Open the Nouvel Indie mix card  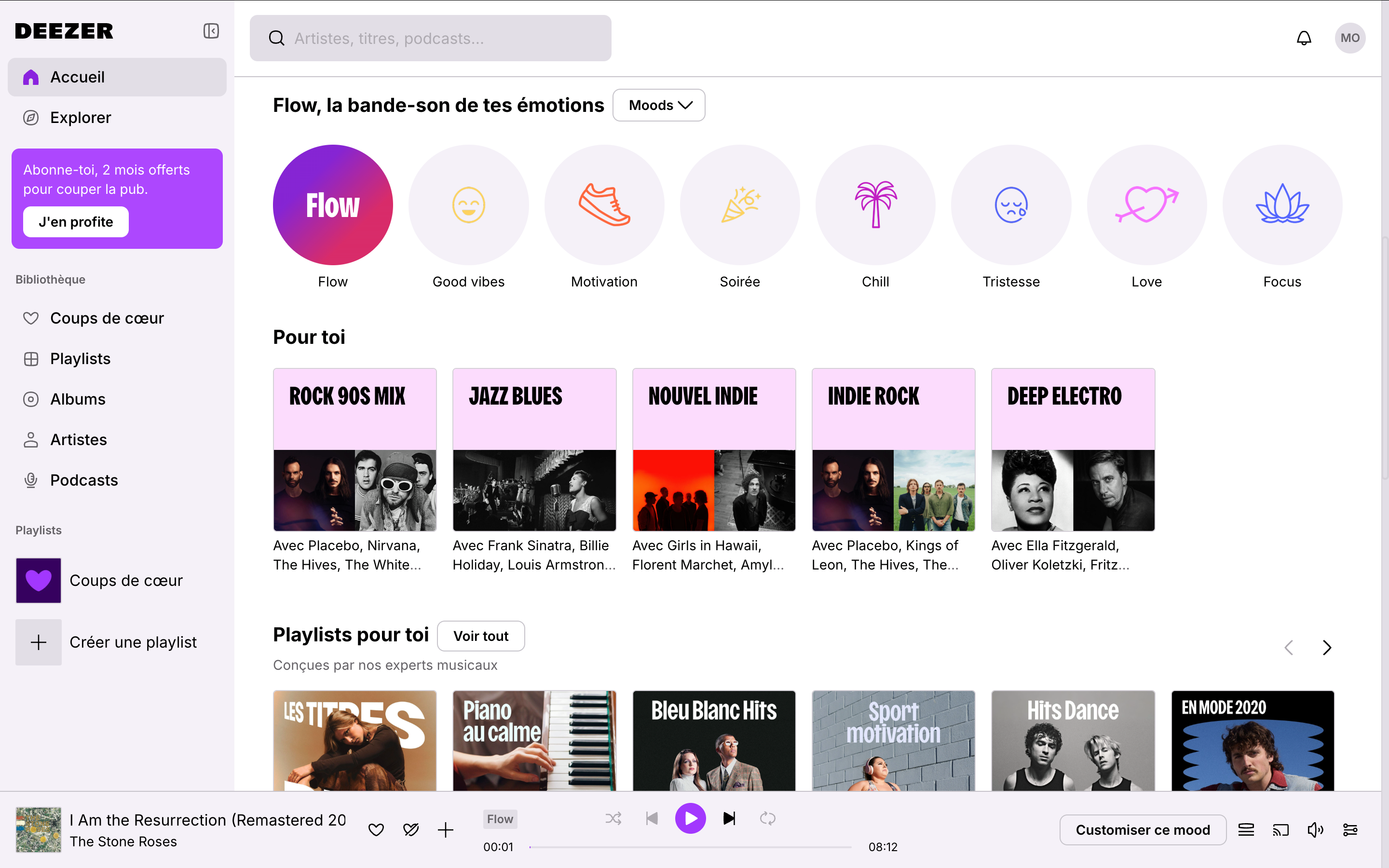[x=714, y=449]
